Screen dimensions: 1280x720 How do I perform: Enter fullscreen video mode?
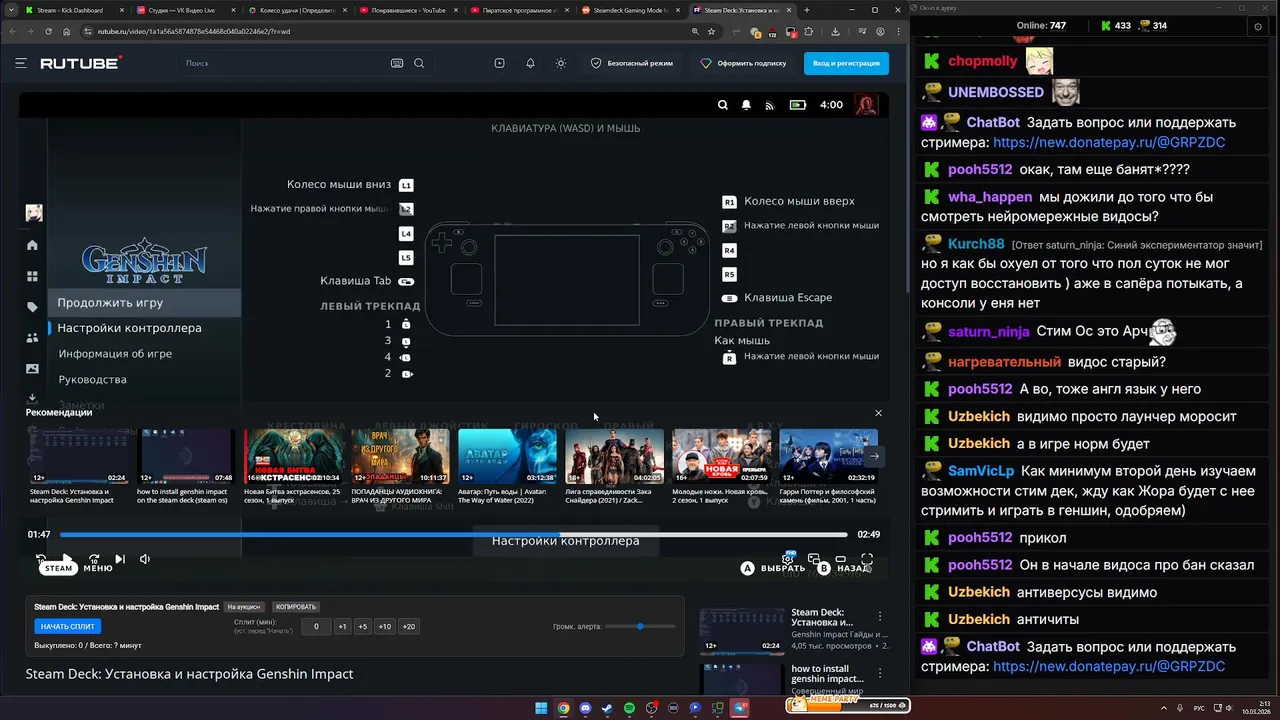[x=867, y=559]
